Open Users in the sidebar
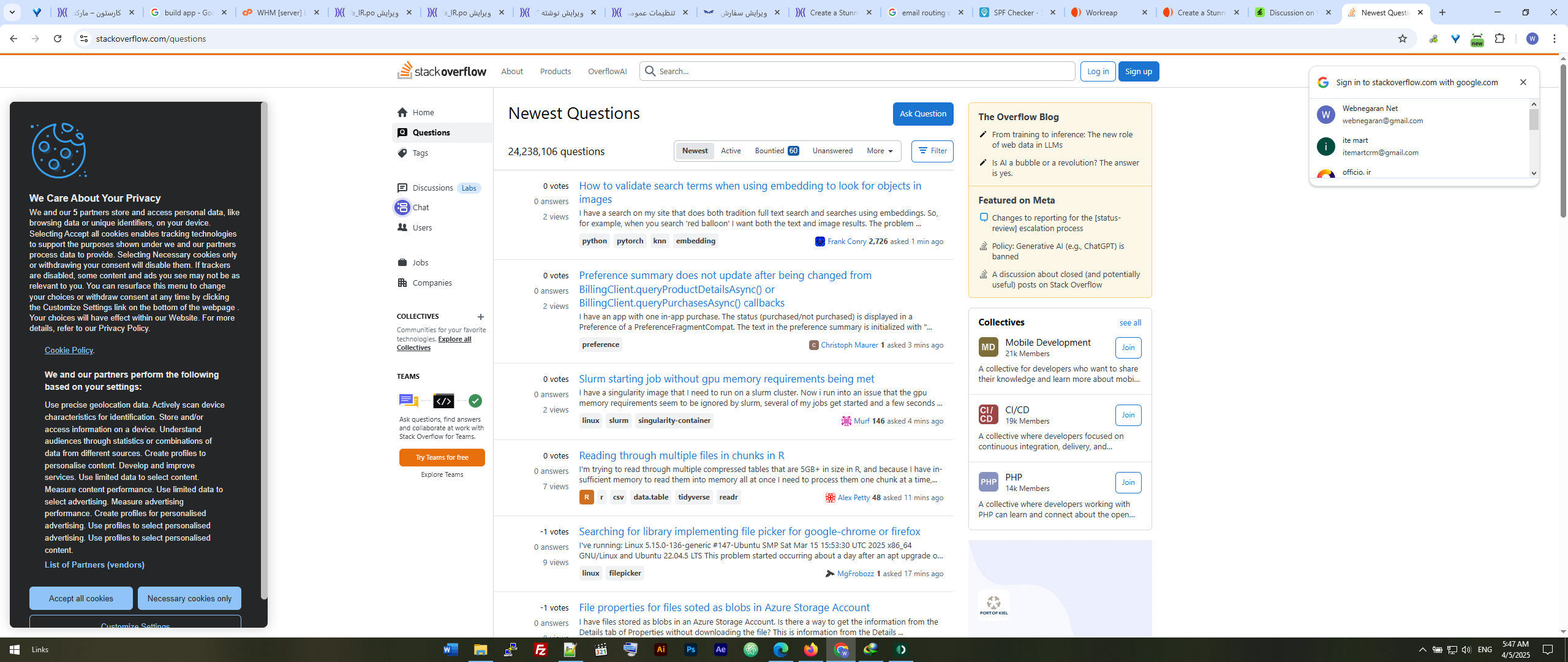The width and height of the screenshot is (1568, 662). (x=422, y=227)
